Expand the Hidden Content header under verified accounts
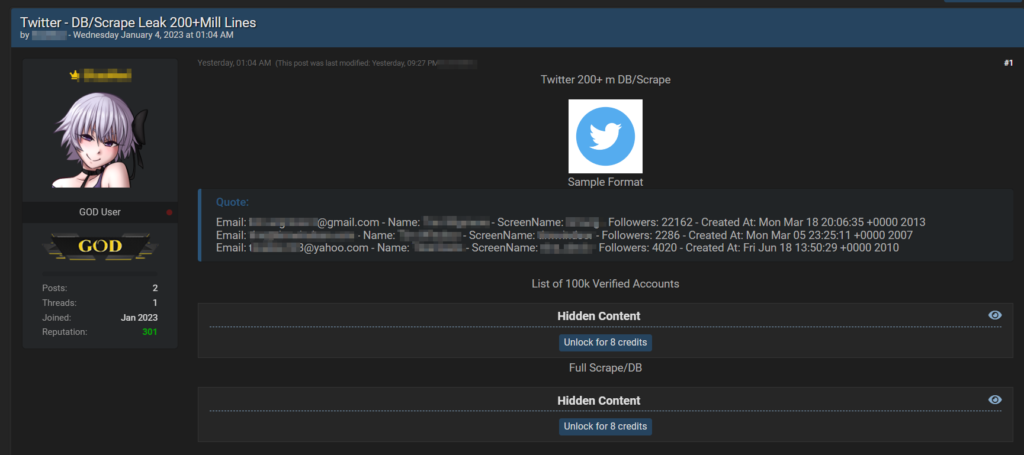This screenshot has height=455, width=1024. click(x=598, y=316)
